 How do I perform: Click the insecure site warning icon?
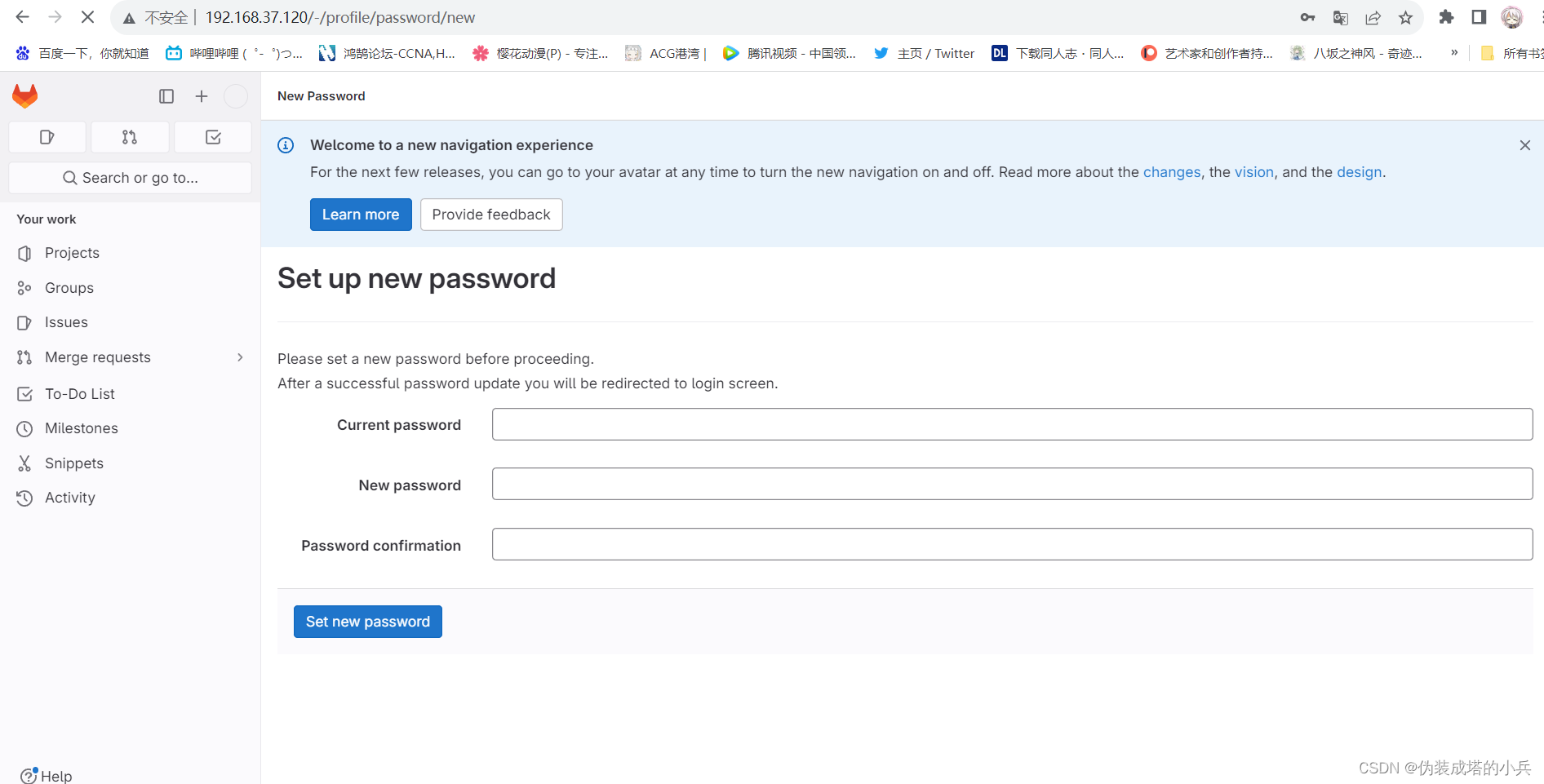[x=130, y=18]
